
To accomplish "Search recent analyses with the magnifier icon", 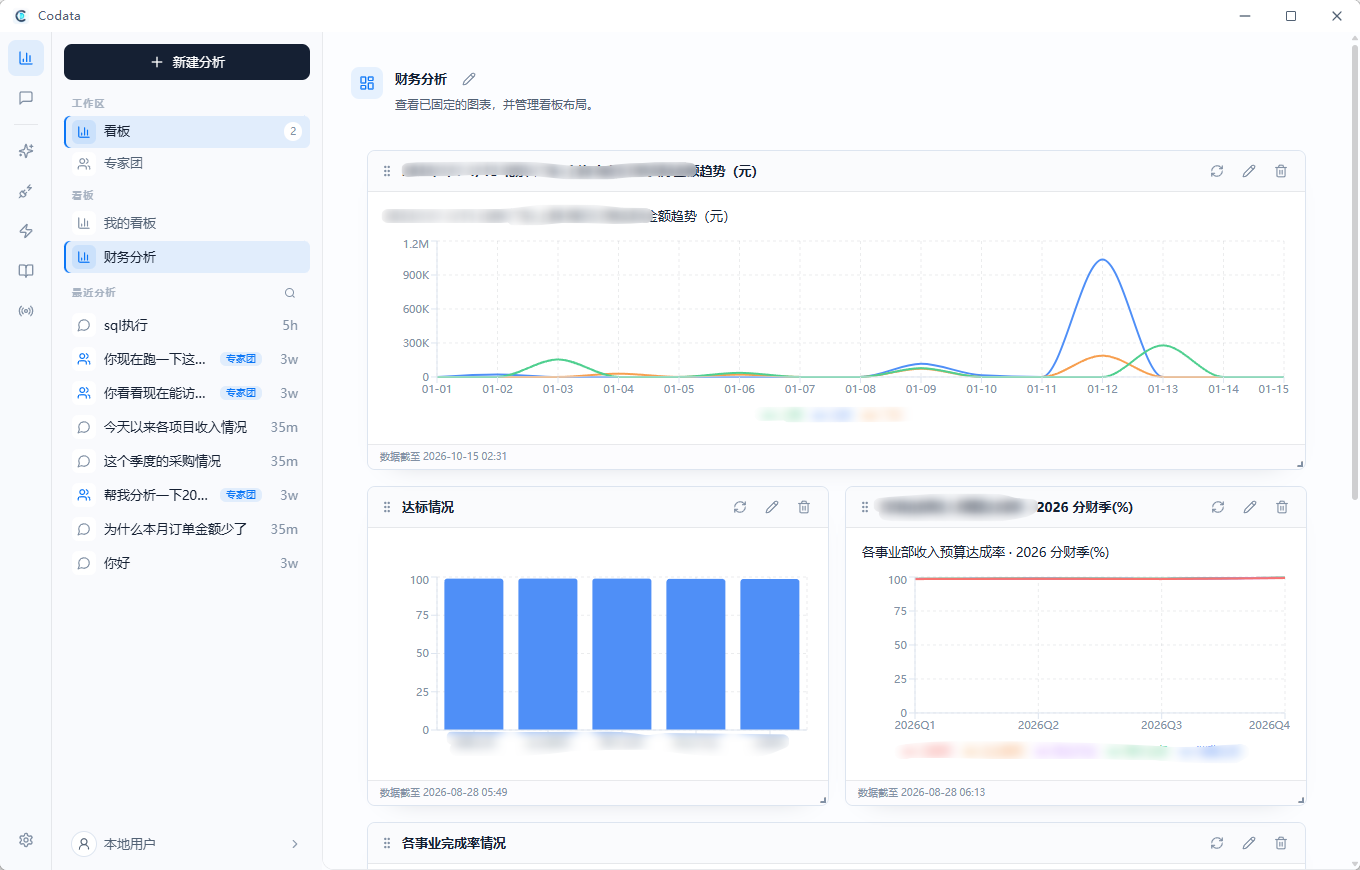I will click(x=290, y=293).
